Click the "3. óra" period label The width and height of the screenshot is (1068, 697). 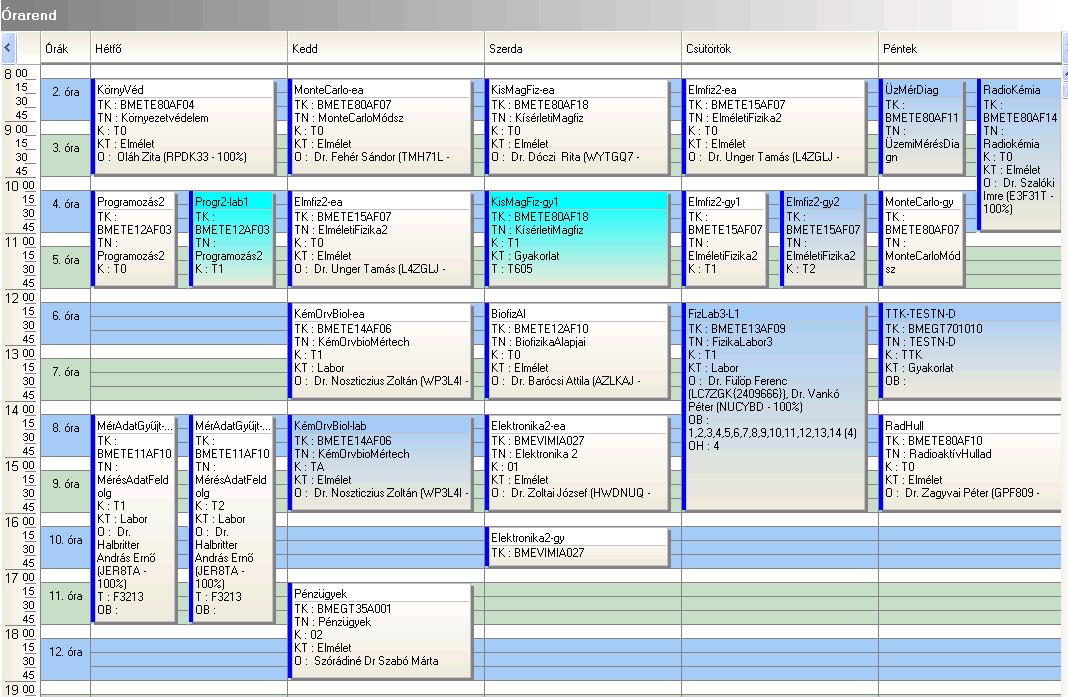[65, 148]
